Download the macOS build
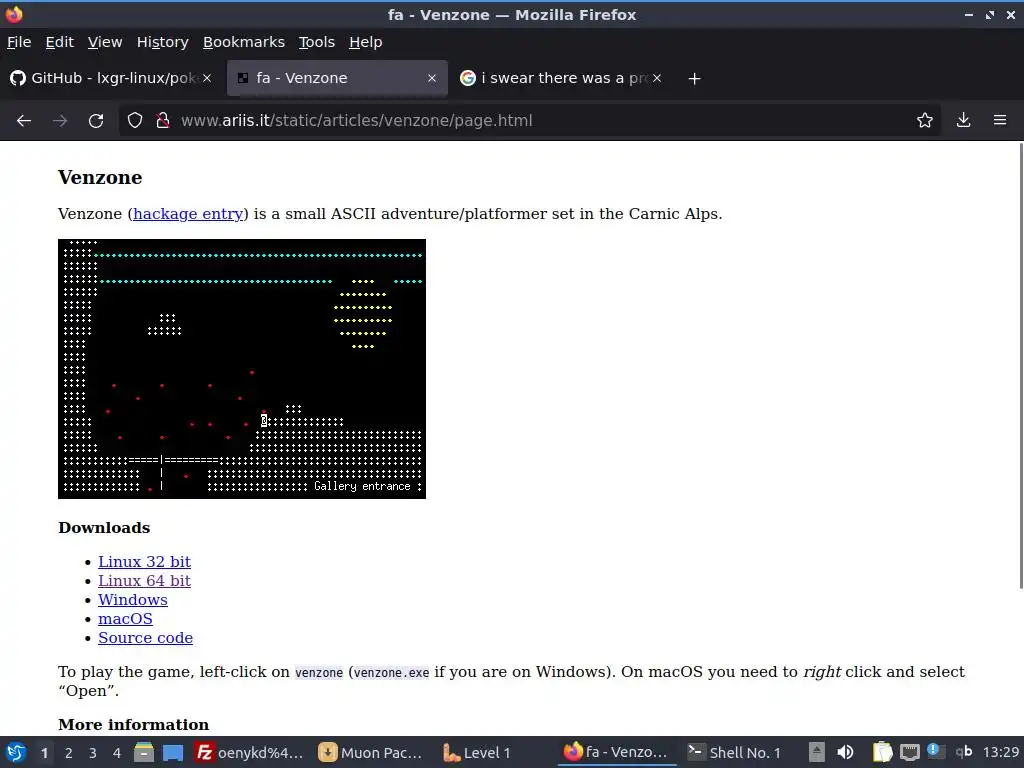 125,618
